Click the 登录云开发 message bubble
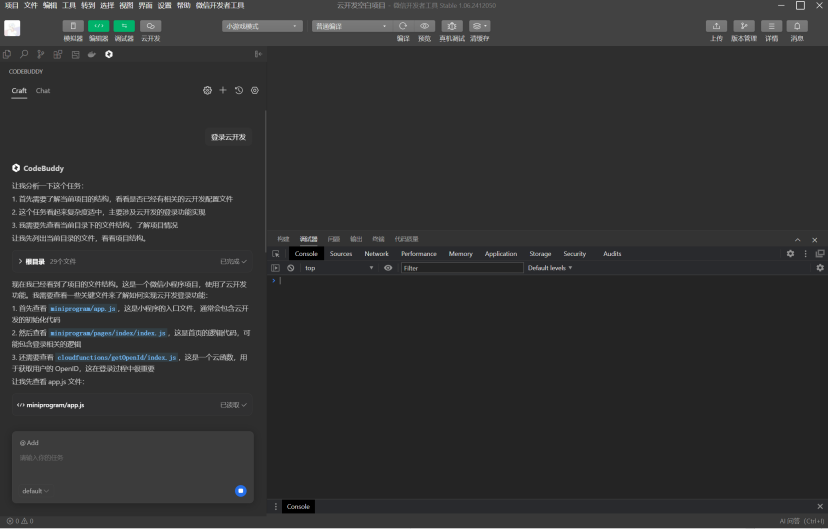The width and height of the screenshot is (829, 529). pos(228,137)
